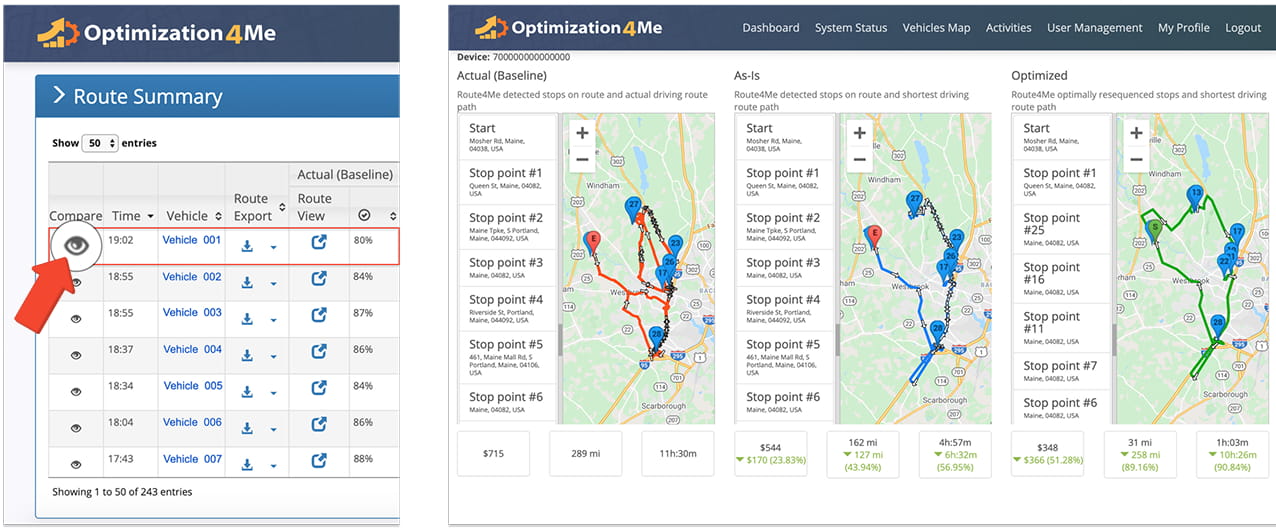Screen dimensions: 1276x531
Task: Download route export for Vehicle 005
Action: pos(247,391)
